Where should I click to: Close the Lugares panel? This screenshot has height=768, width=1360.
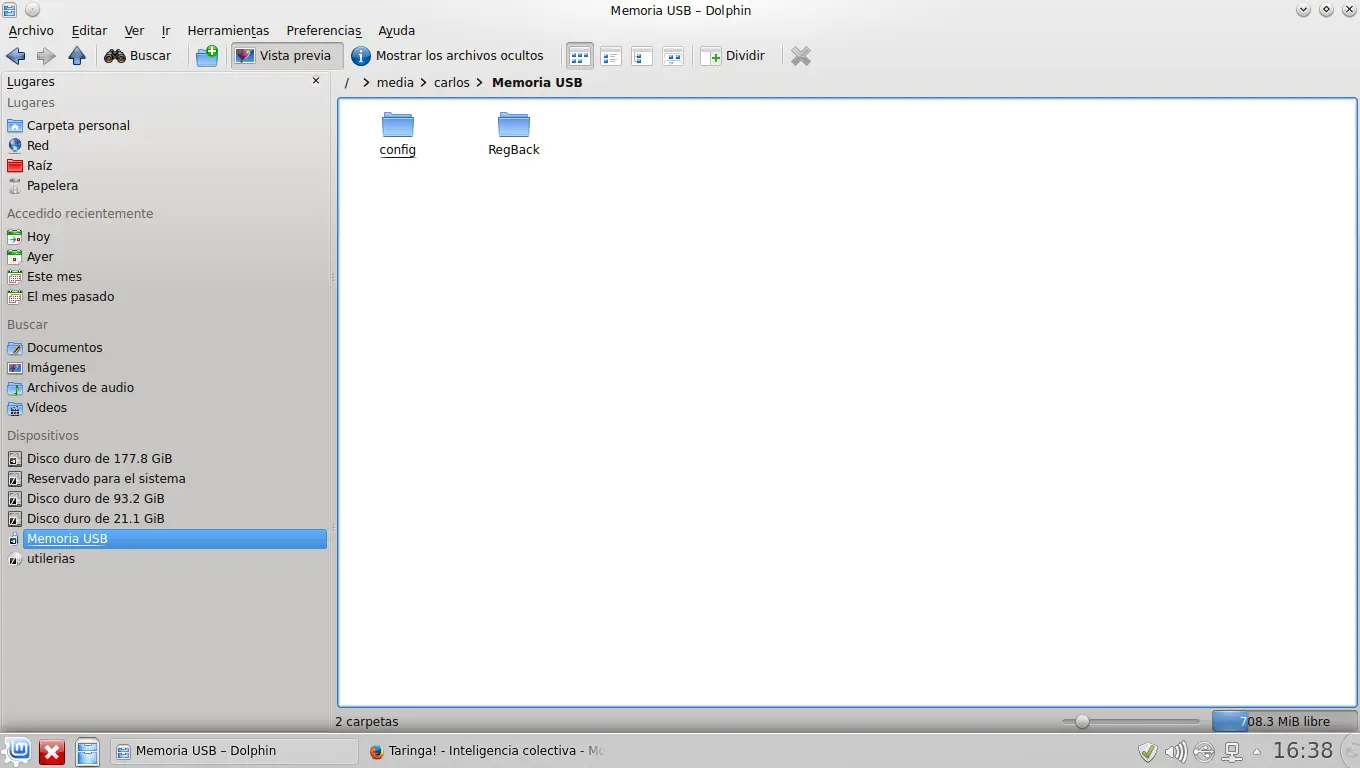pyautogui.click(x=316, y=81)
